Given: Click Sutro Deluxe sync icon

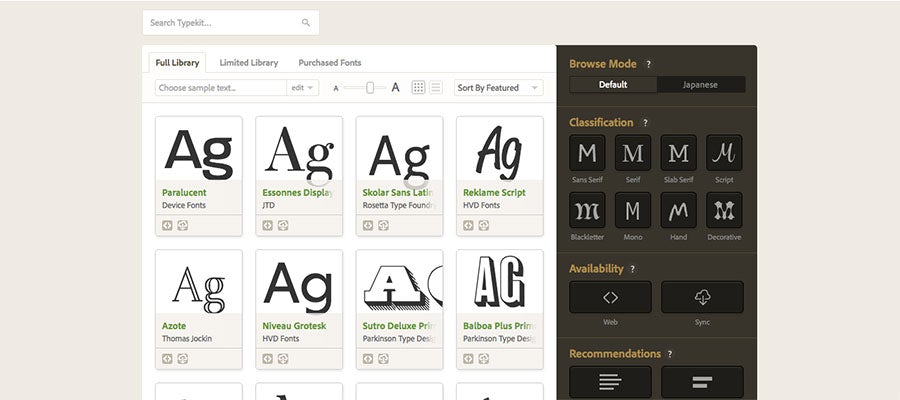Looking at the screenshot, I should click(383, 359).
